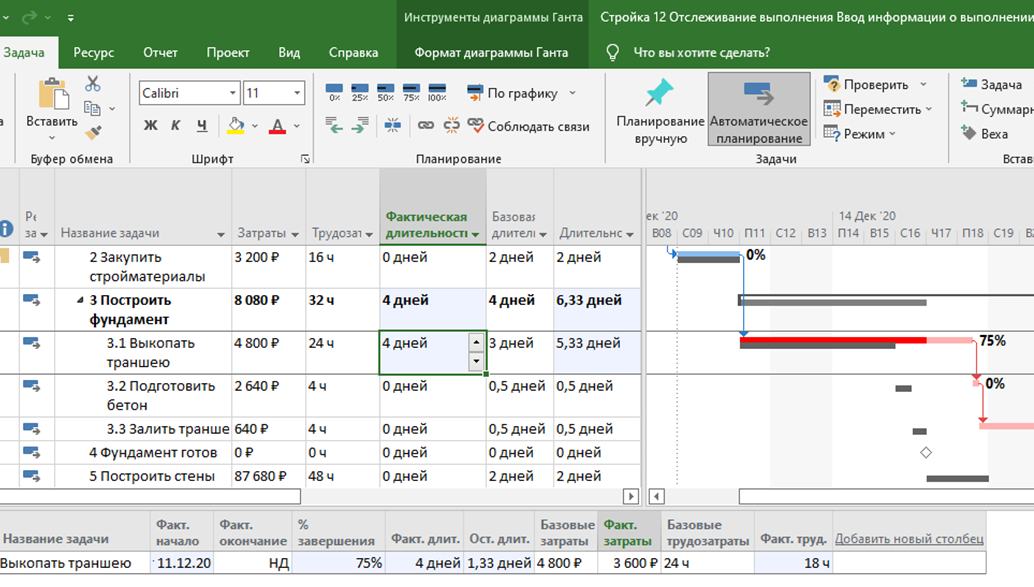This screenshot has width=1034, height=587.
Task: Open the Задача ribbon tab
Action: (x=24, y=53)
